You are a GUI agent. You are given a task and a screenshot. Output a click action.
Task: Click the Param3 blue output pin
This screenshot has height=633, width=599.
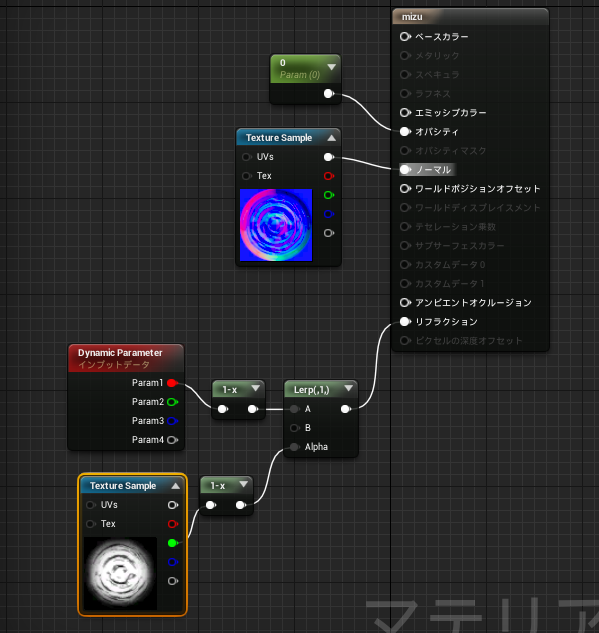point(172,421)
